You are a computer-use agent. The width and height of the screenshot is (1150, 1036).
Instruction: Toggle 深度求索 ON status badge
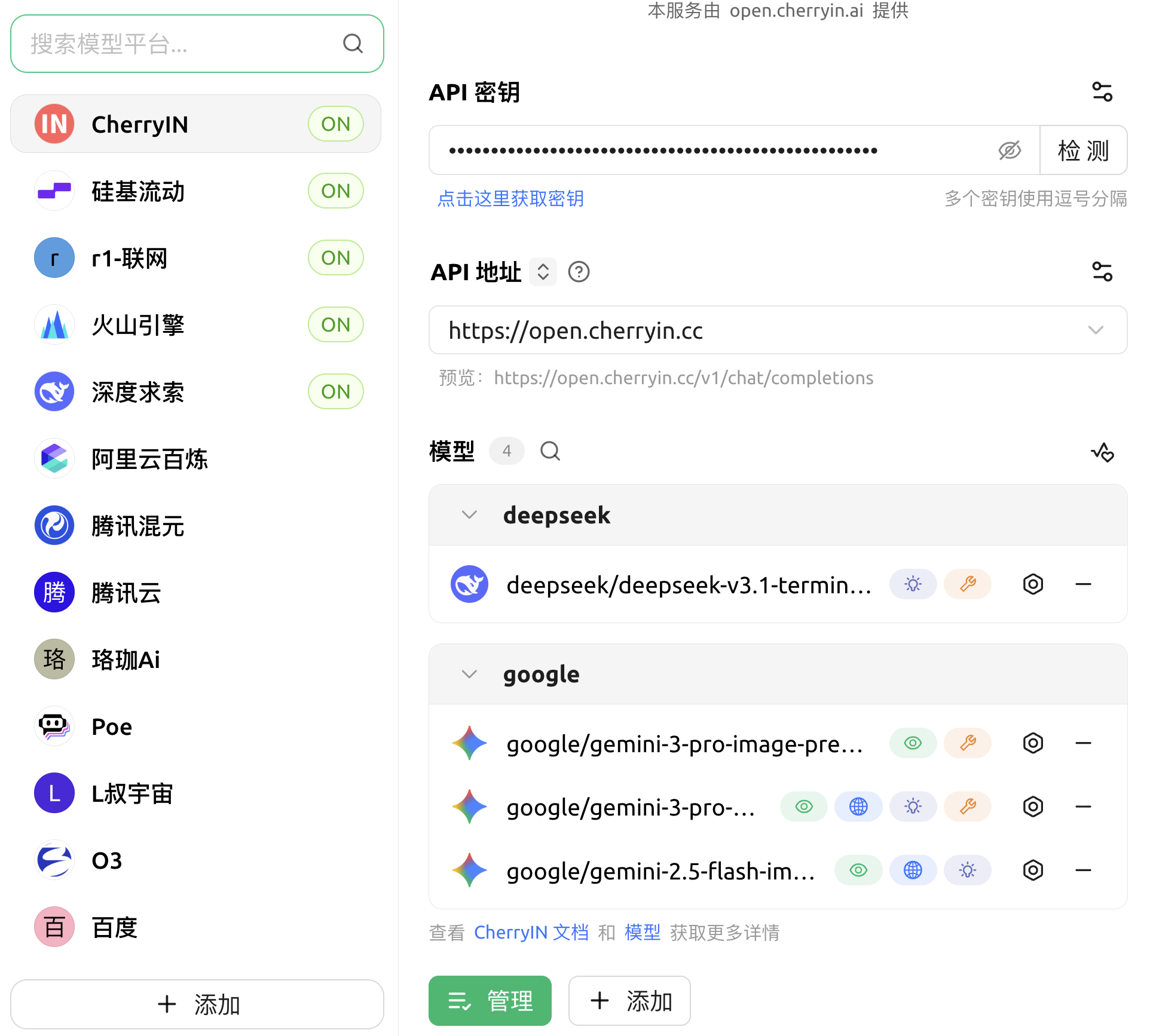click(336, 392)
